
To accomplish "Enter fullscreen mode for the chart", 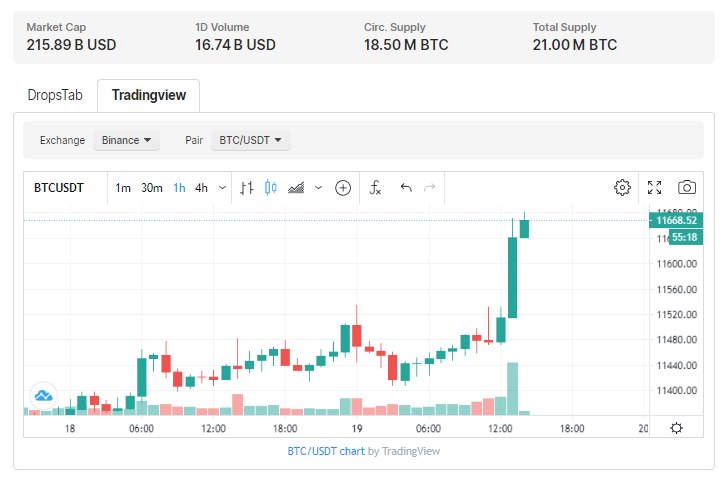I will (655, 187).
